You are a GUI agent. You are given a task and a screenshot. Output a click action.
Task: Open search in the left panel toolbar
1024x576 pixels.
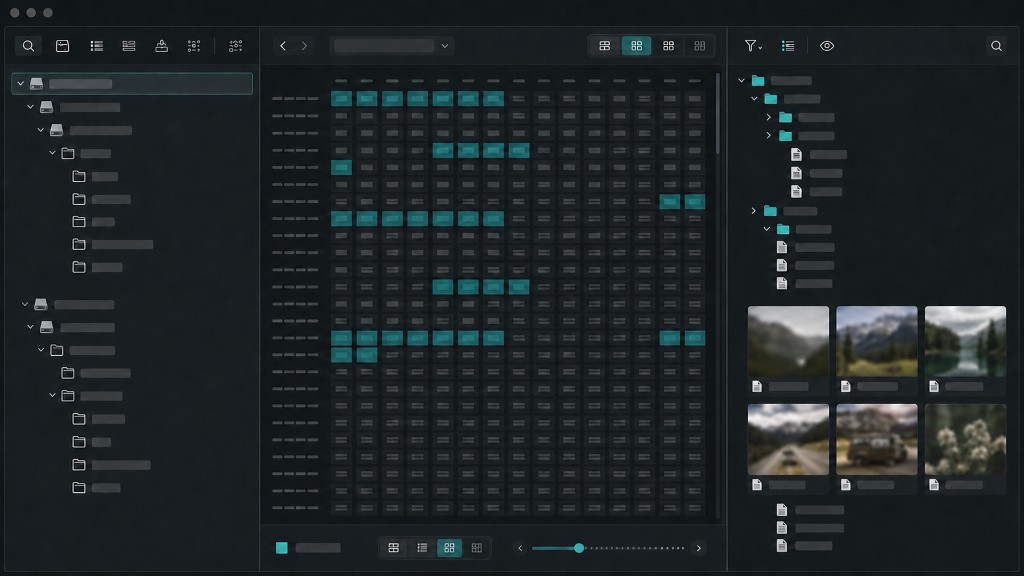(x=28, y=46)
